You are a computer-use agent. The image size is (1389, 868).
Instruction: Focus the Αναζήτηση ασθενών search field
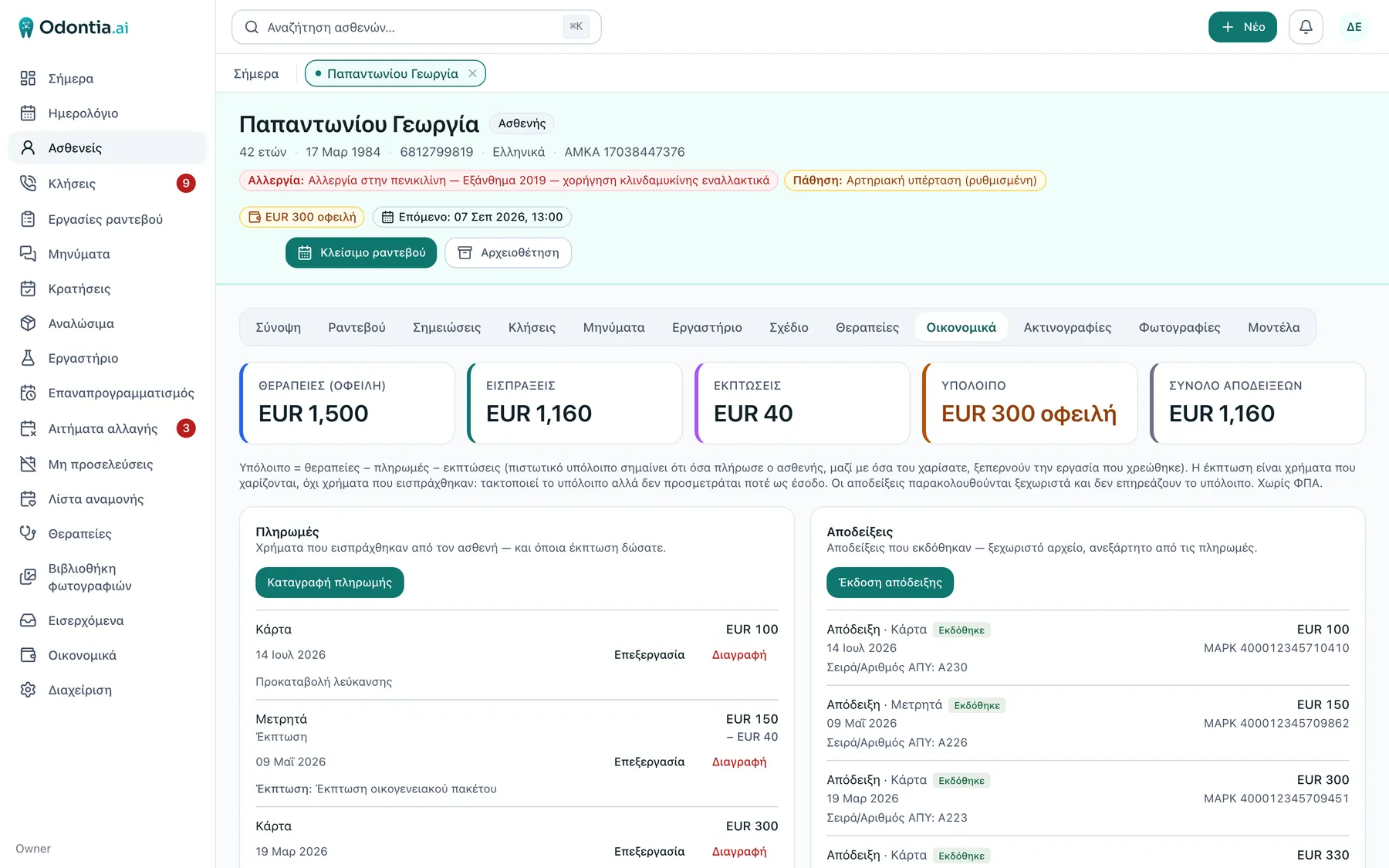(x=417, y=27)
